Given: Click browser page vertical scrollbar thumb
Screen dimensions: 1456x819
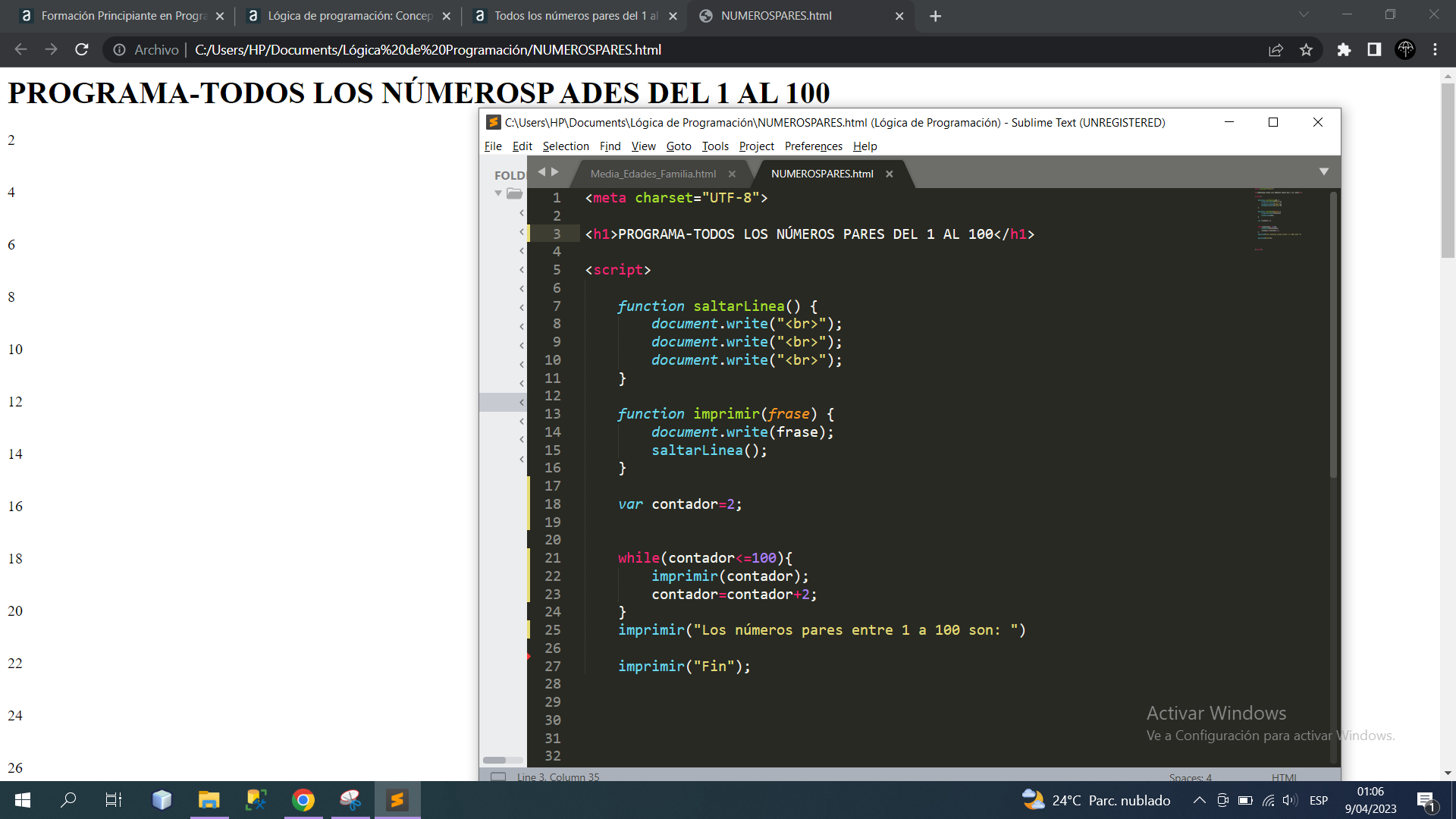Looking at the screenshot, I should click(x=1448, y=171).
